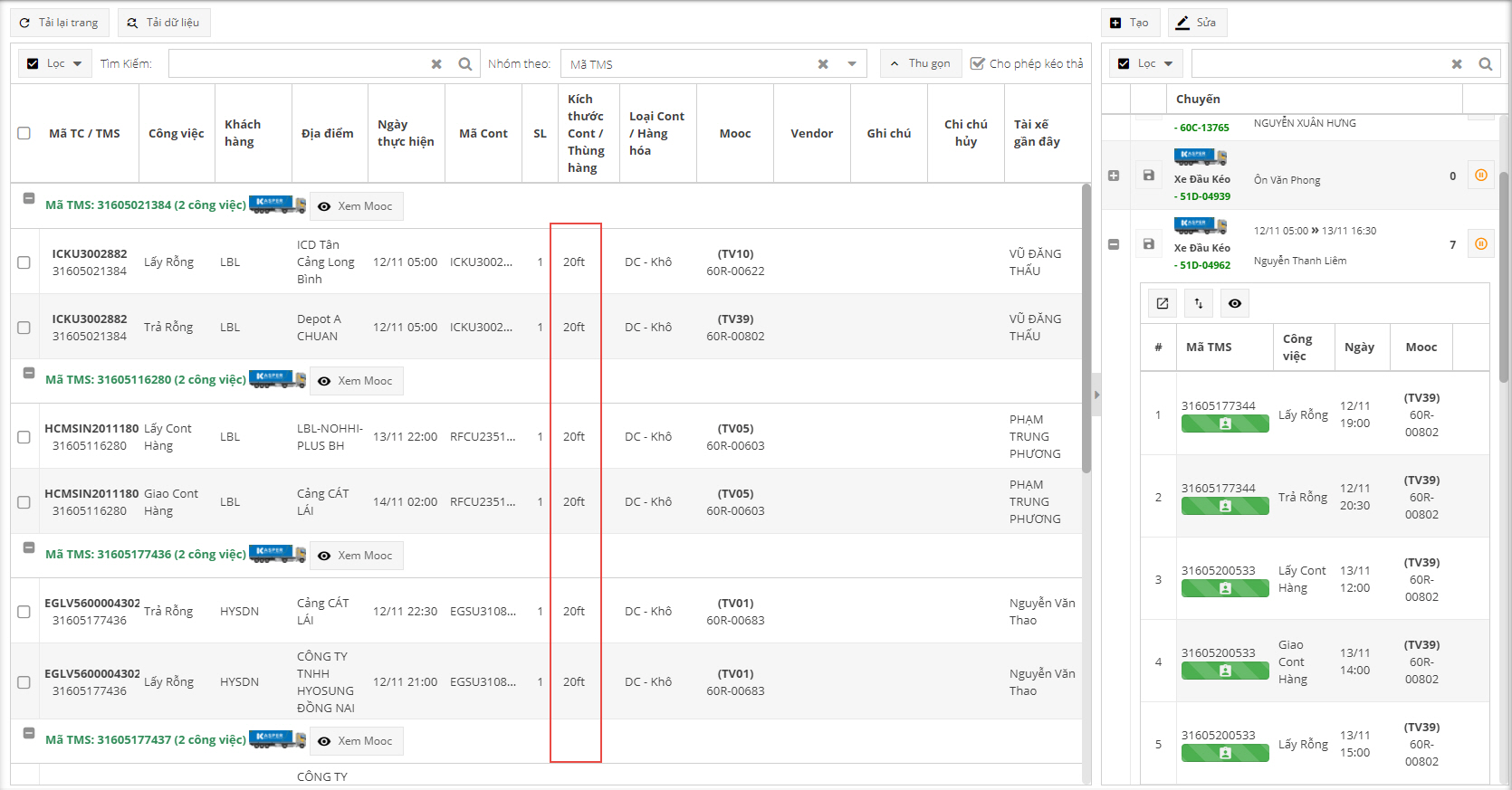
Task: Pause the trip of truck 51D-04962
Action: pos(1480,243)
